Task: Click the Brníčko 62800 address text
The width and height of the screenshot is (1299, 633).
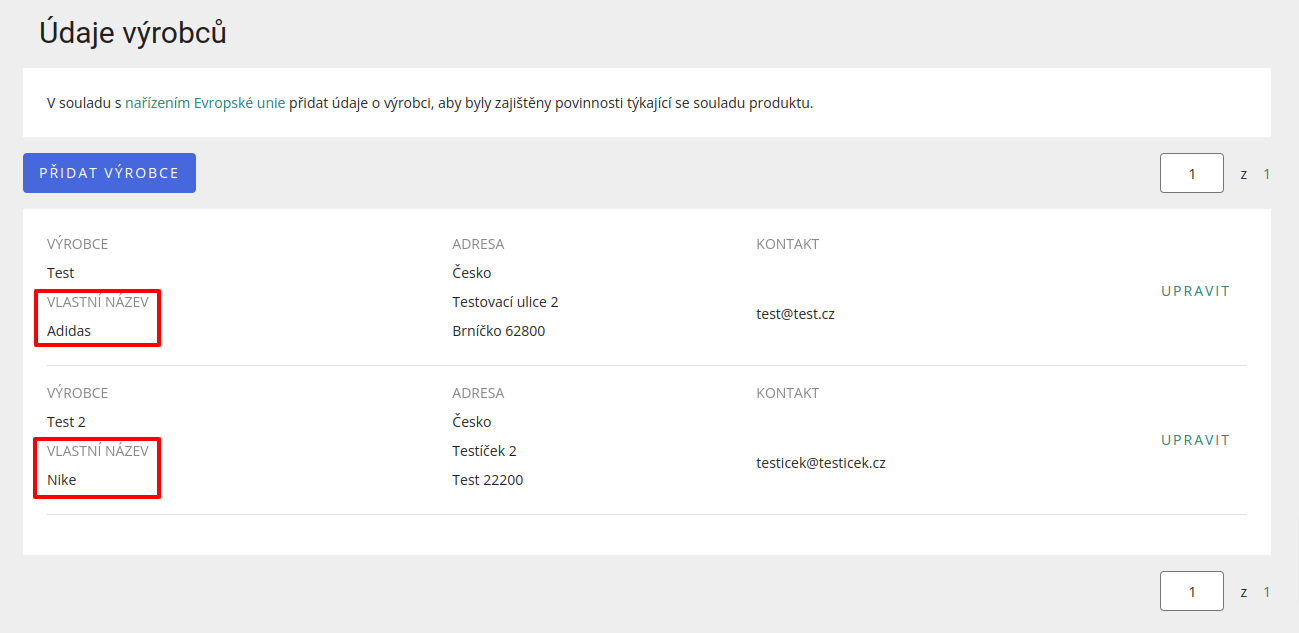Action: (498, 331)
